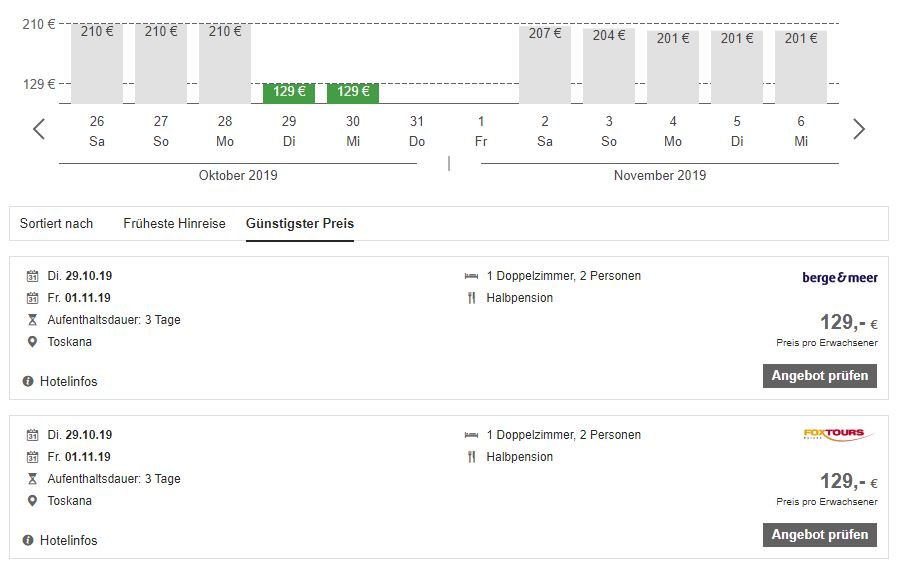Click the info icon in second offer
Image resolution: width=904 pixels, height=566 pixels.
tap(28, 540)
